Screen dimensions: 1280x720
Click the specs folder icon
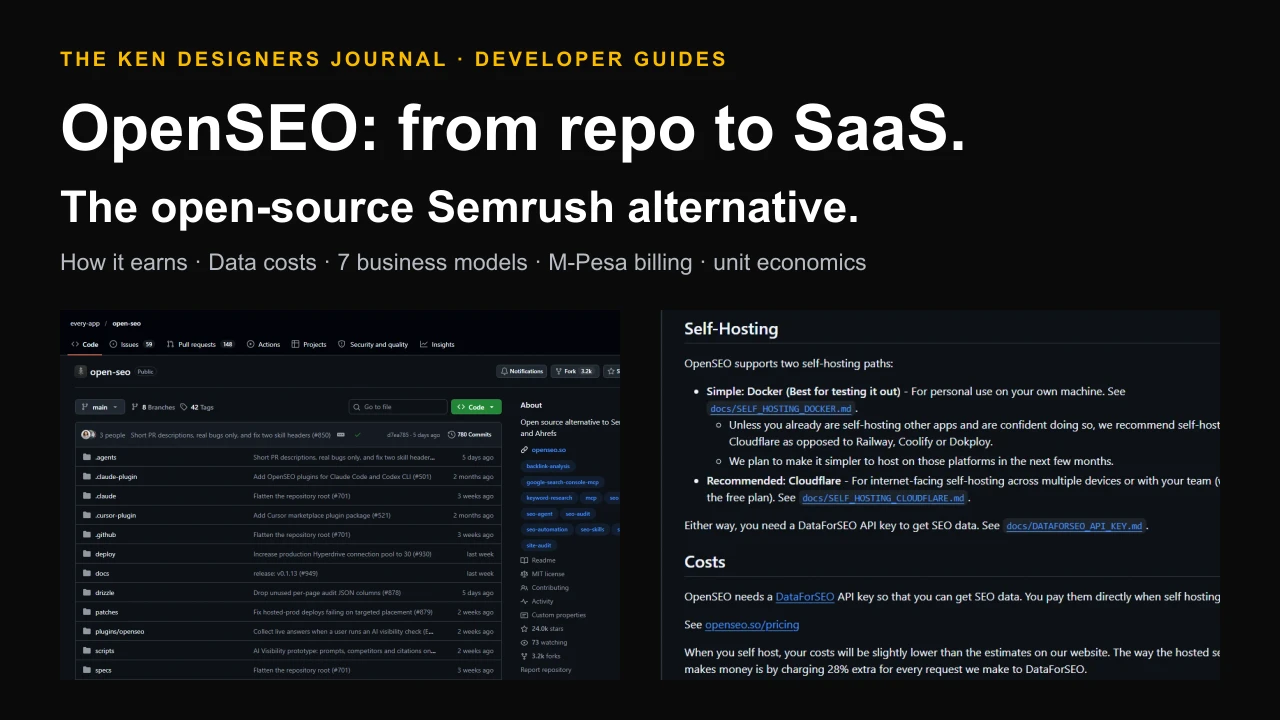[x=87, y=670]
